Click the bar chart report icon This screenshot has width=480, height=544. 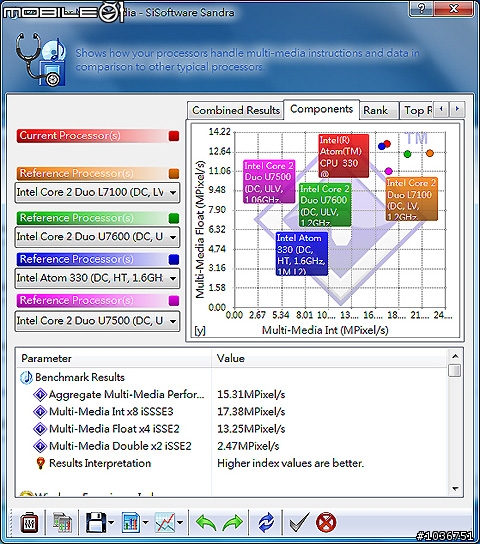(131, 523)
